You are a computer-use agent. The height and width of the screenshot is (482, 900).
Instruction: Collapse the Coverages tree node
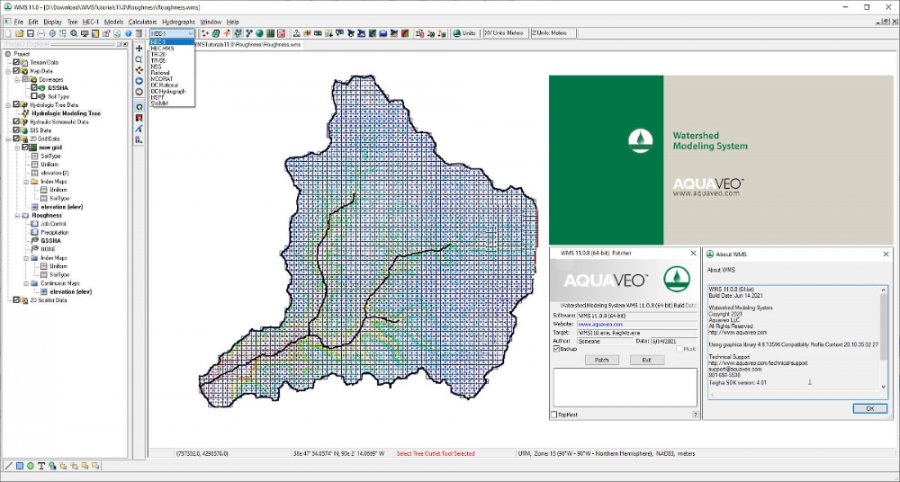click(17, 79)
